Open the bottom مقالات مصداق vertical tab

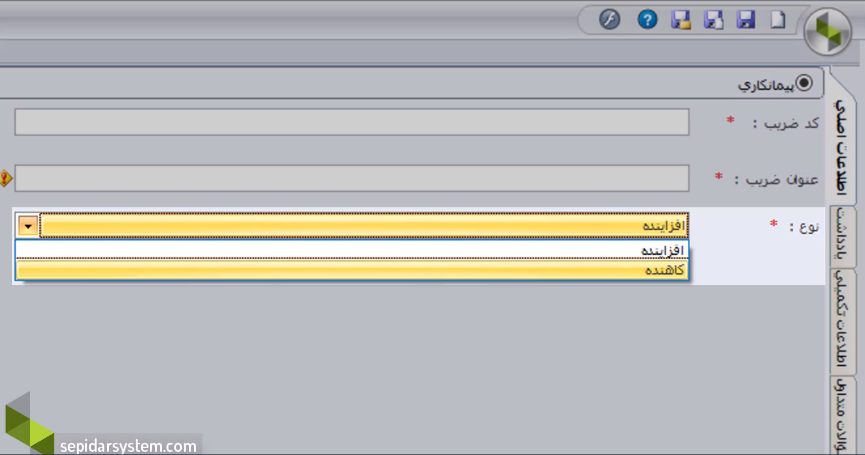click(x=843, y=415)
